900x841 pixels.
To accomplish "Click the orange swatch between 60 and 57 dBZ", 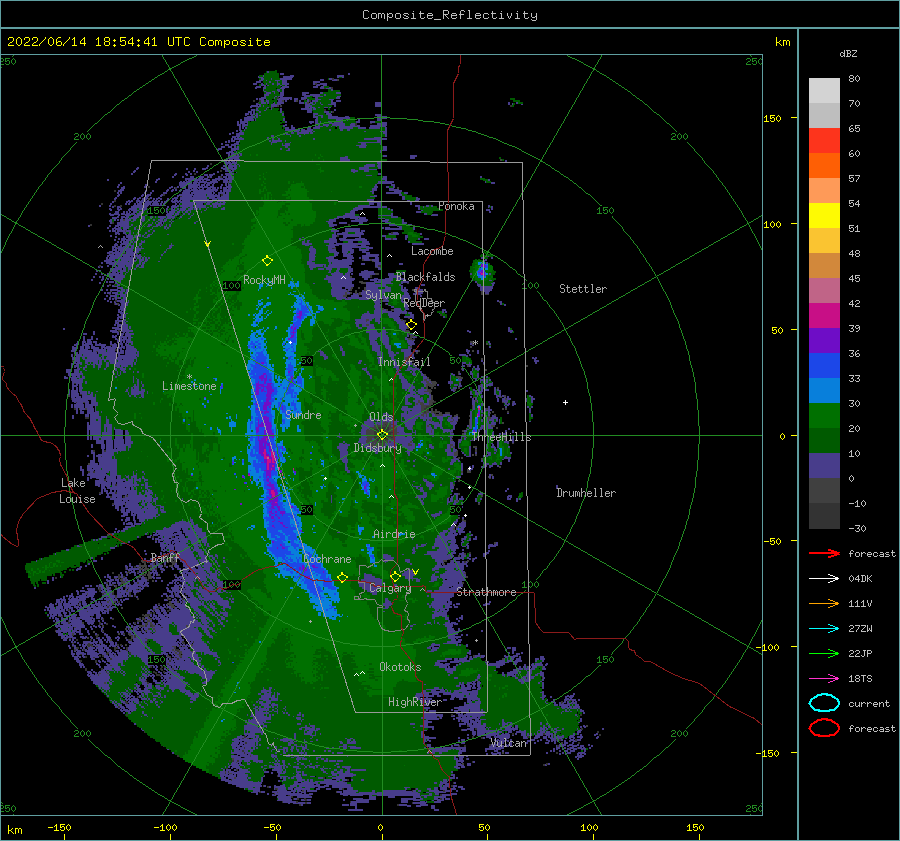I will [824, 166].
